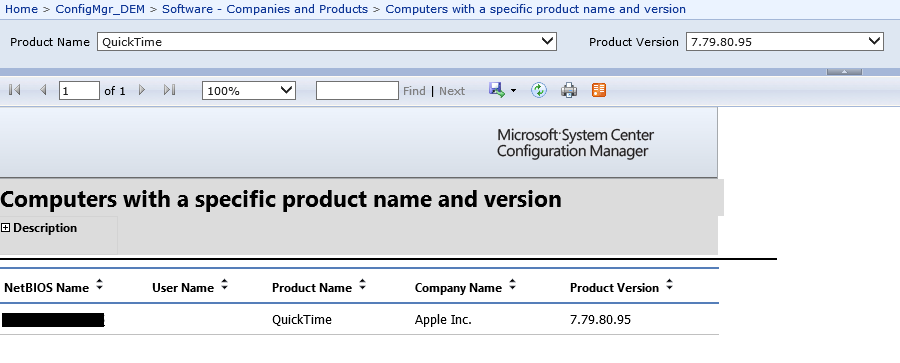The image size is (900, 363).
Task: Go to previous report page
Action: [x=43, y=90]
